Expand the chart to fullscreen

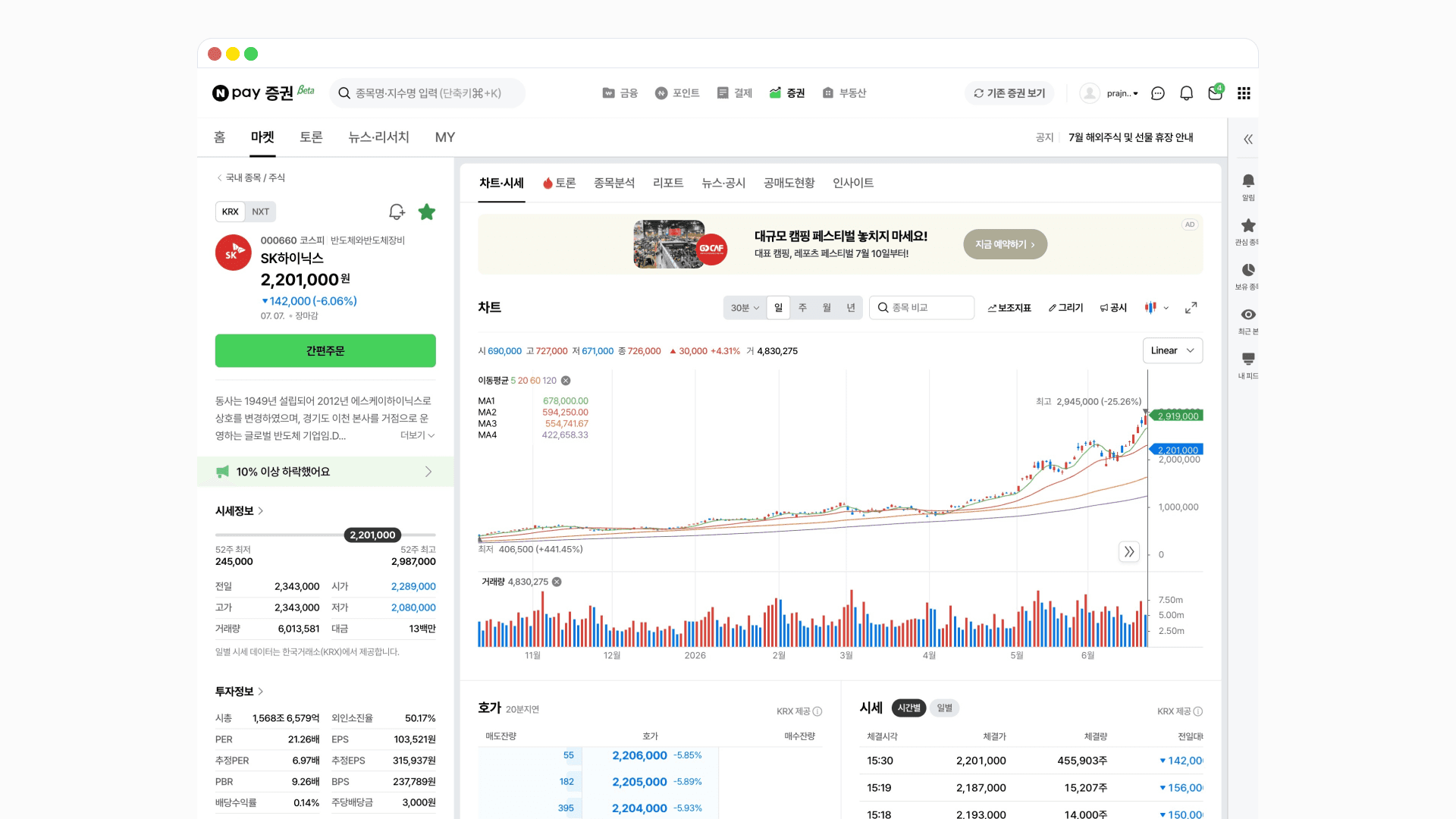pos(1191,307)
